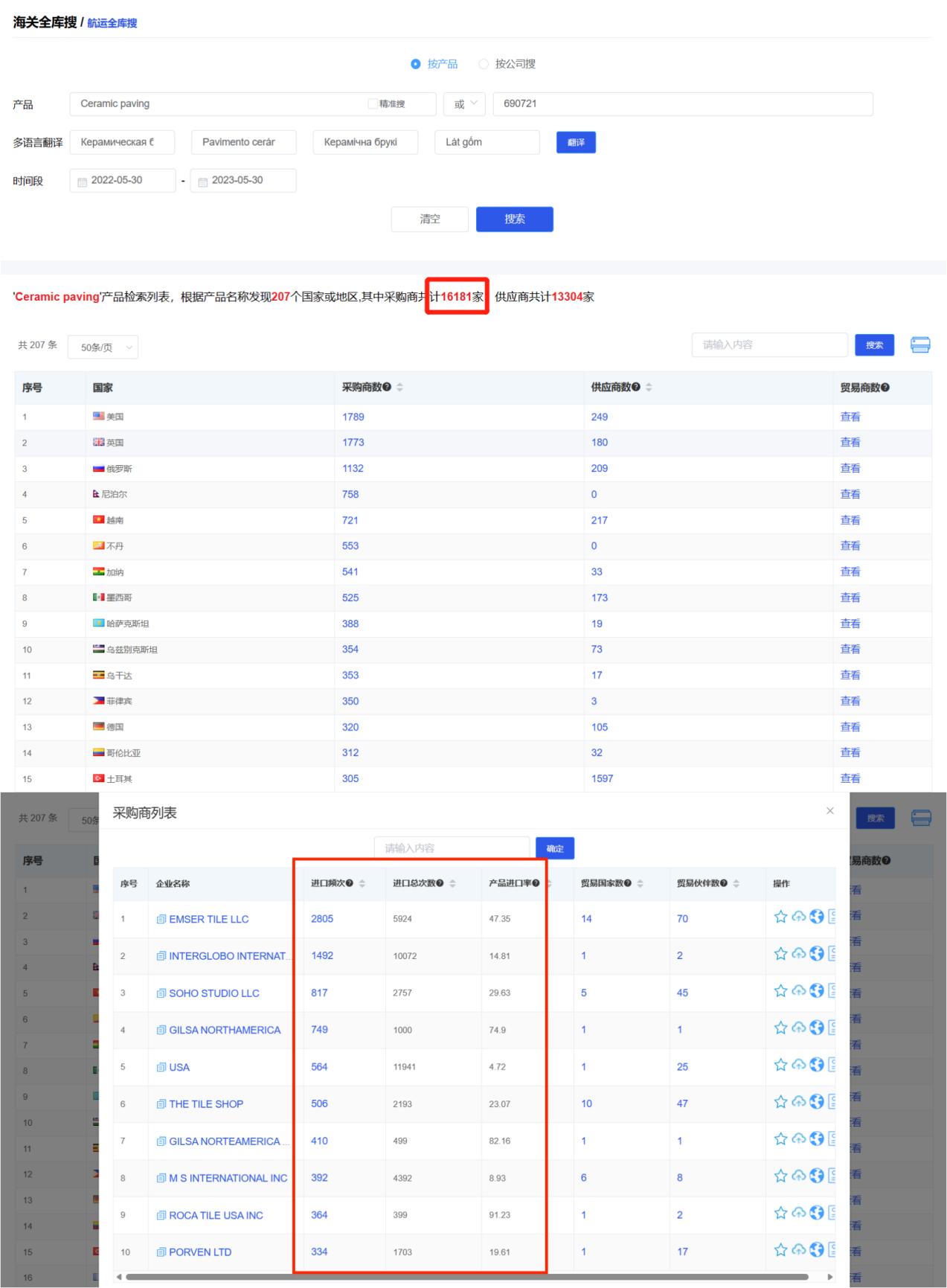Open the 航运全库搜 tab link
The image size is (947, 1288).
coord(112,23)
